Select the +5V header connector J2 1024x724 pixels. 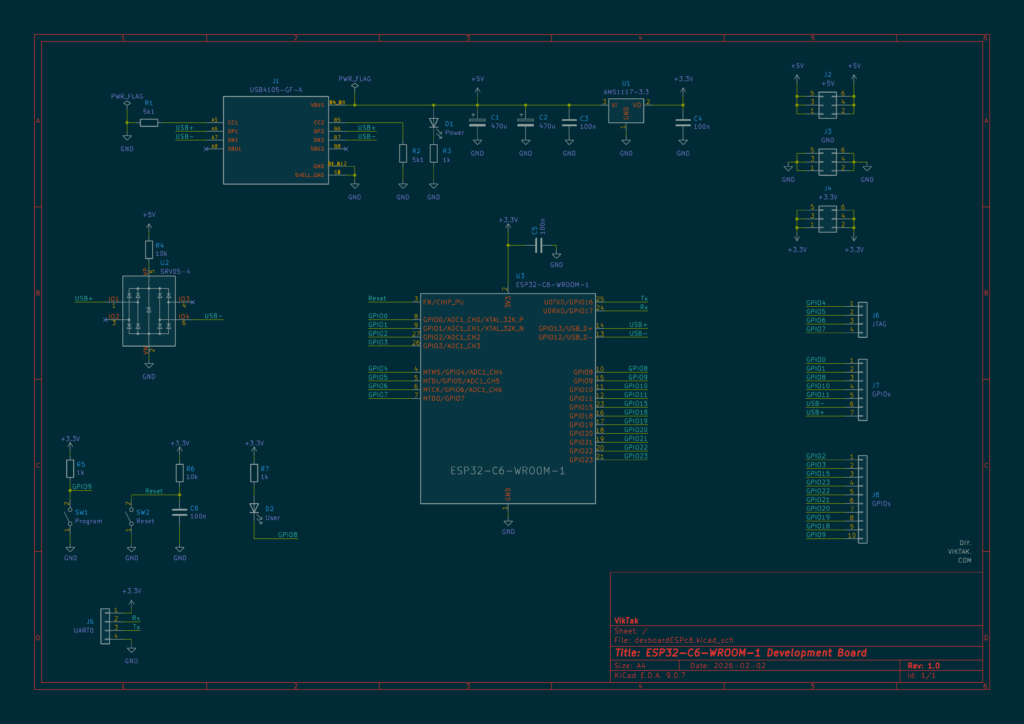827,104
